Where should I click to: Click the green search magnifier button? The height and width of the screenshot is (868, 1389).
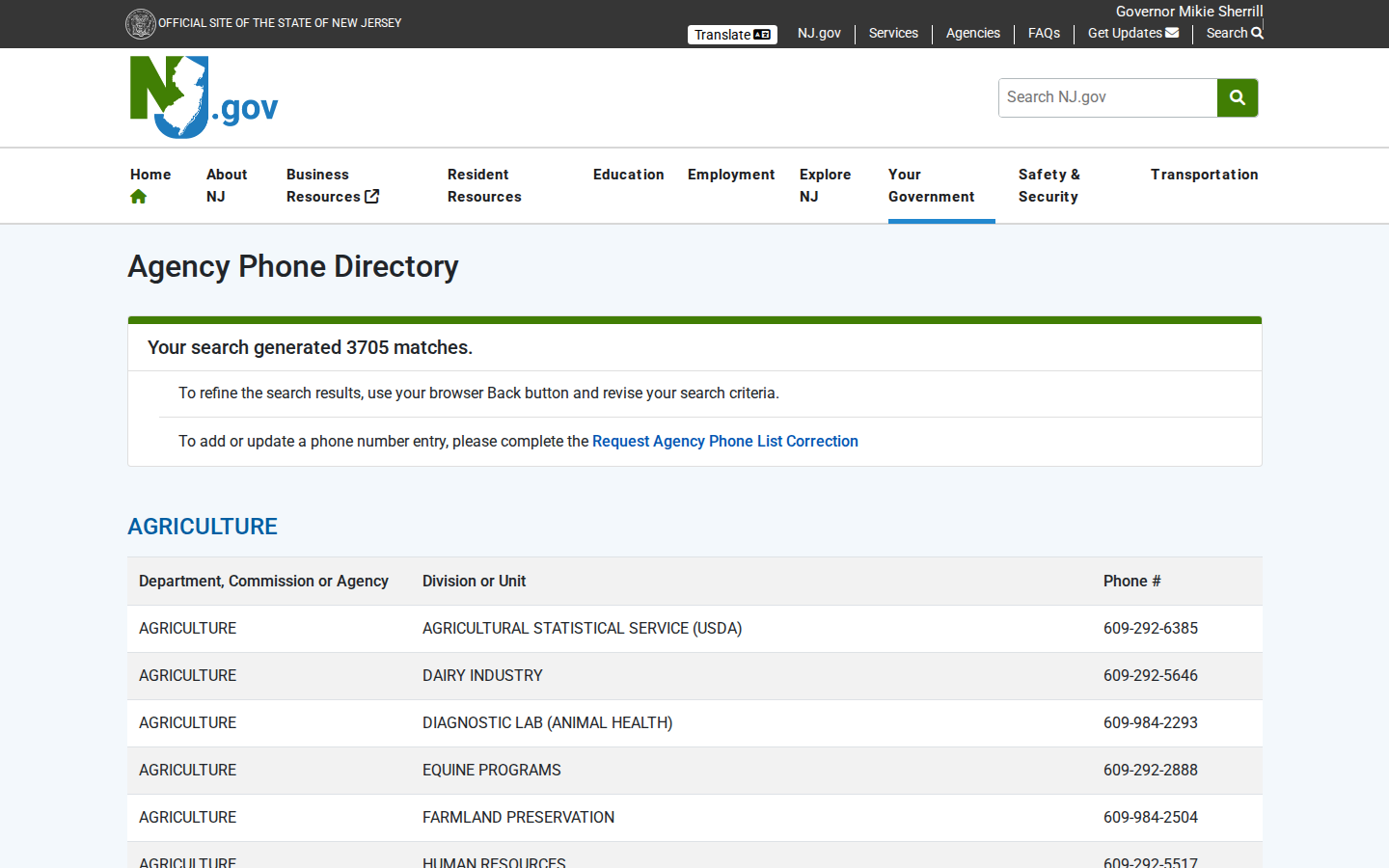[1238, 97]
